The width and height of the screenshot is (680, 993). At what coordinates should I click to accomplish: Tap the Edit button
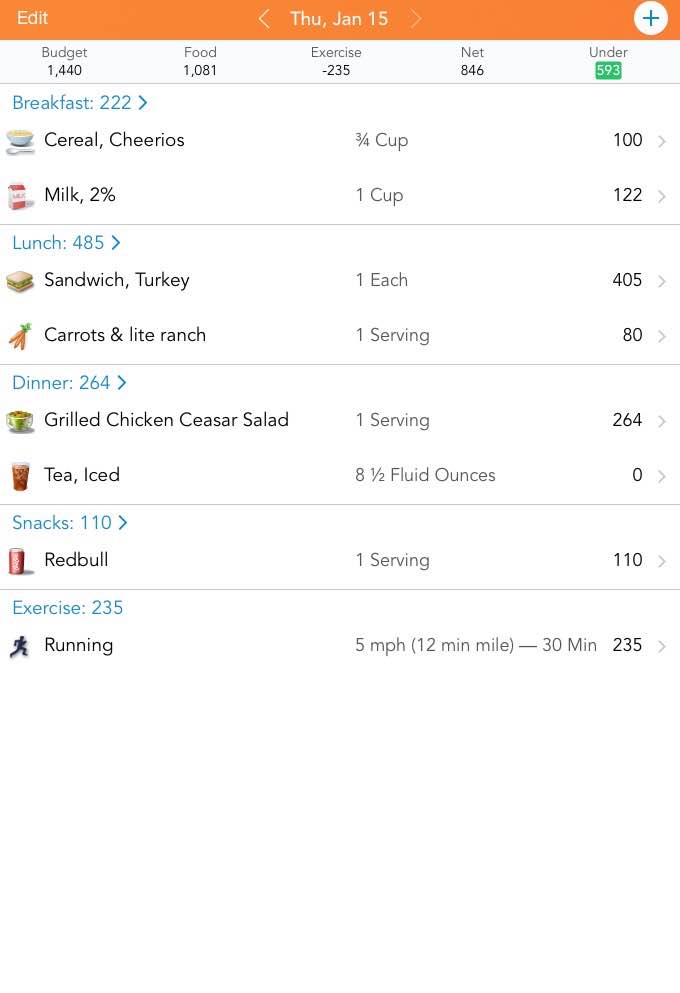[x=33, y=18]
